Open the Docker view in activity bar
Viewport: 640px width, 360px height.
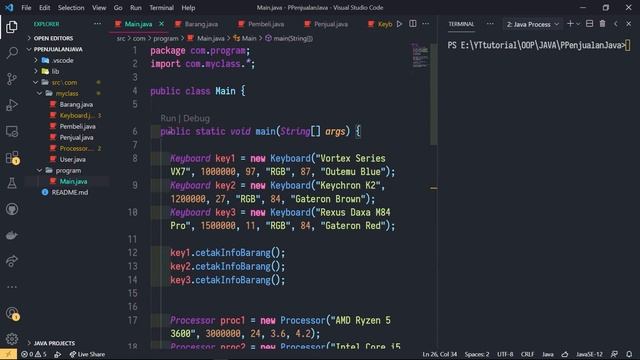click(x=12, y=236)
